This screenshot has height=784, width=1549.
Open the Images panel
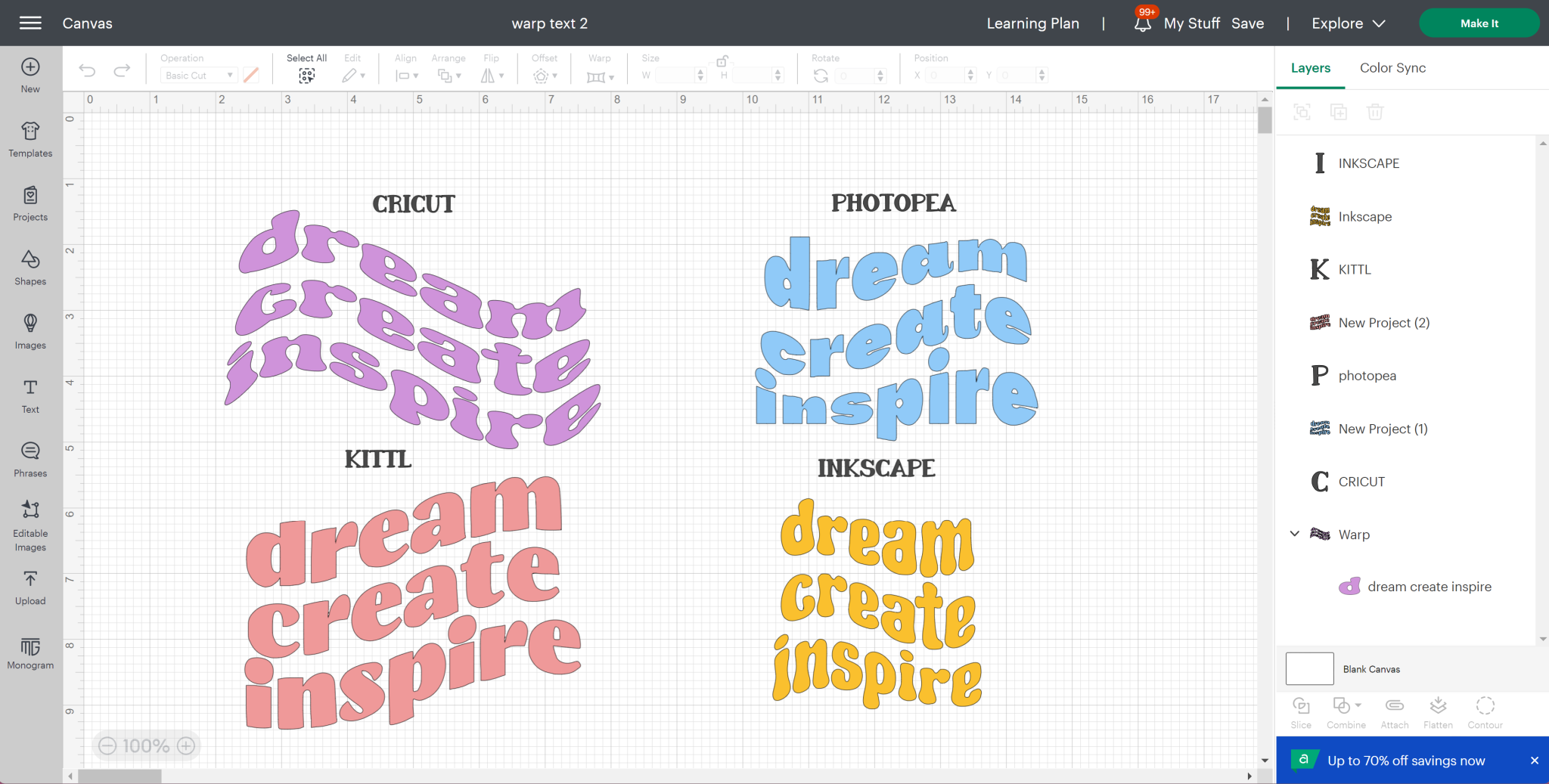[x=30, y=332]
